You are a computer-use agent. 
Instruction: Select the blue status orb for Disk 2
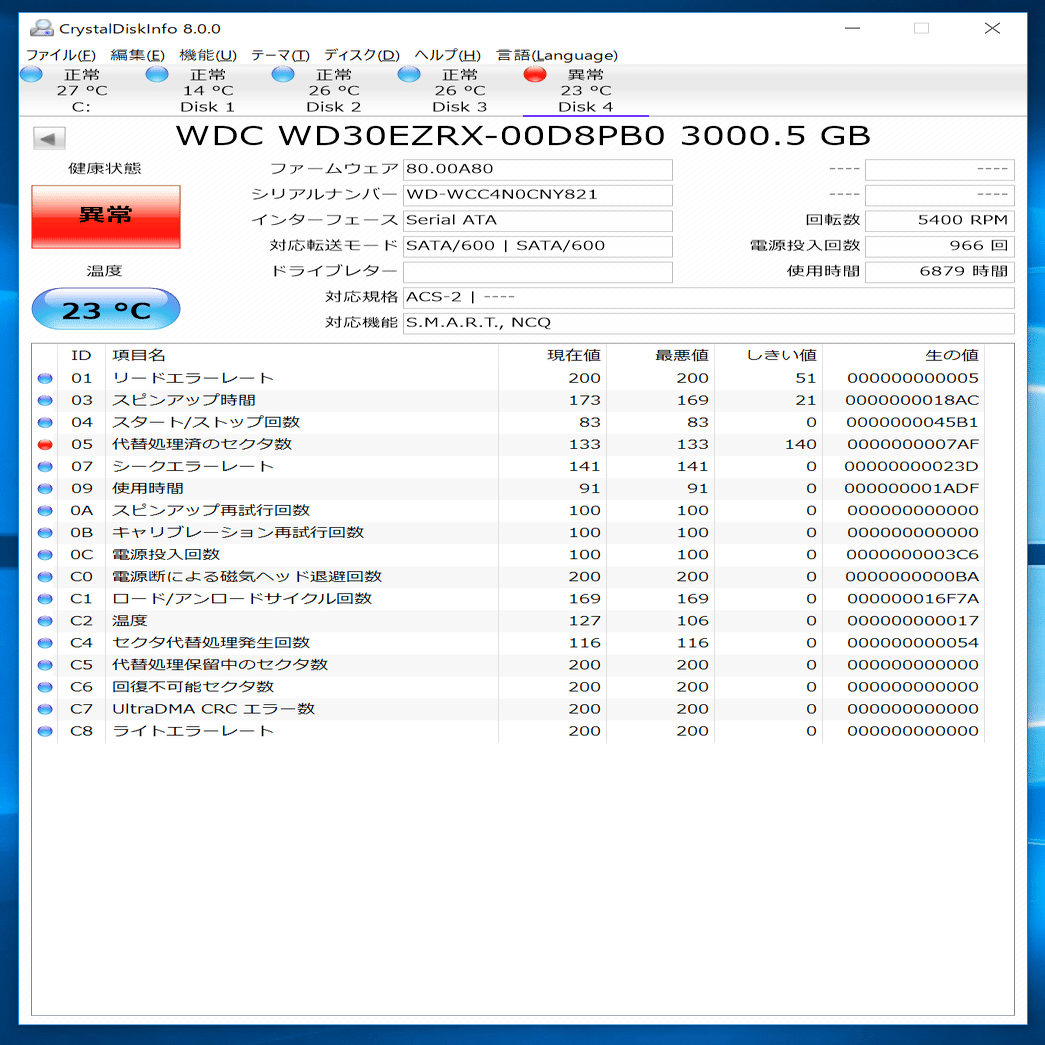tap(283, 74)
